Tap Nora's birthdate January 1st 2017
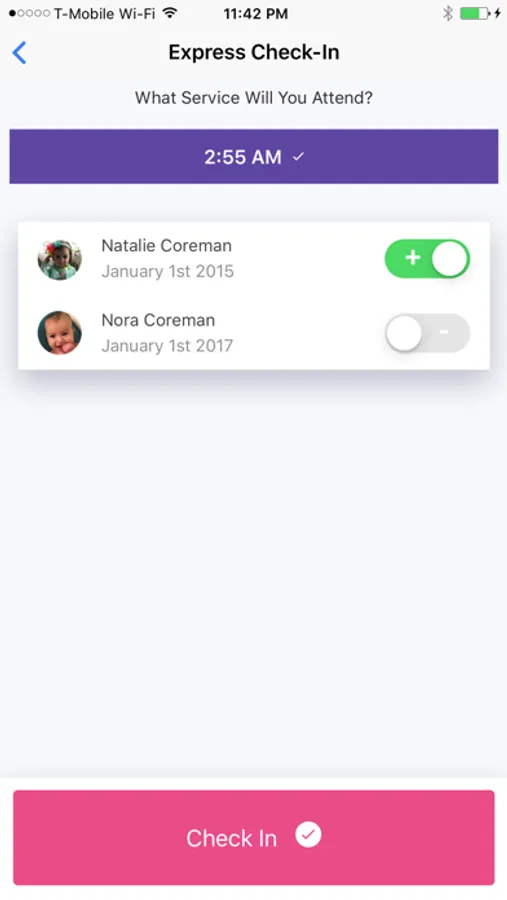Viewport: 507px width, 900px height. 167,346
